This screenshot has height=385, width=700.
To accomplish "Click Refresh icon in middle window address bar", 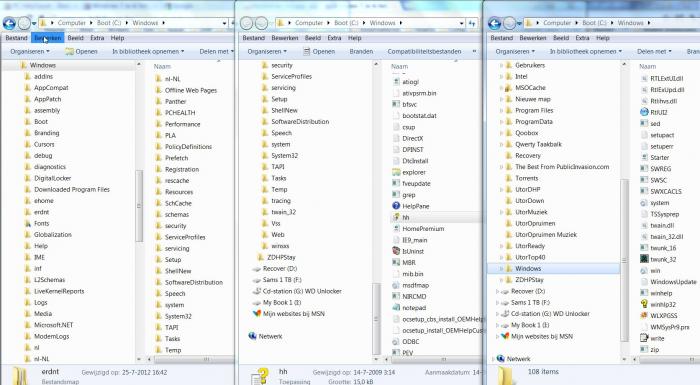I will pos(472,23).
